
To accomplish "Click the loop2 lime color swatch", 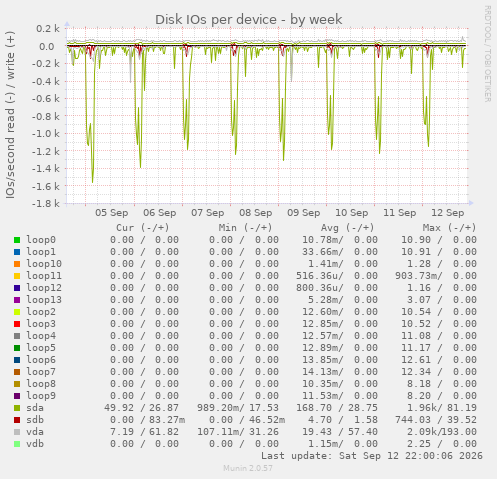I will click(x=17, y=312).
